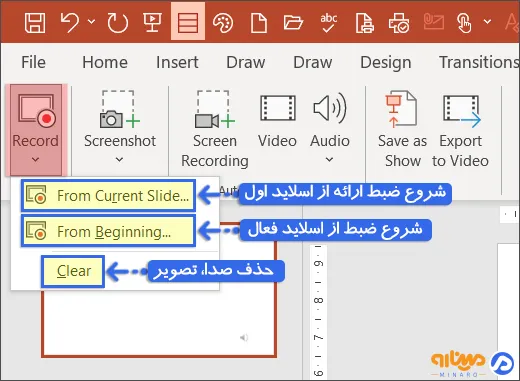Click the Open folder icon
Image resolution: width=520 pixels, height=381 pixels.
pos(293,23)
